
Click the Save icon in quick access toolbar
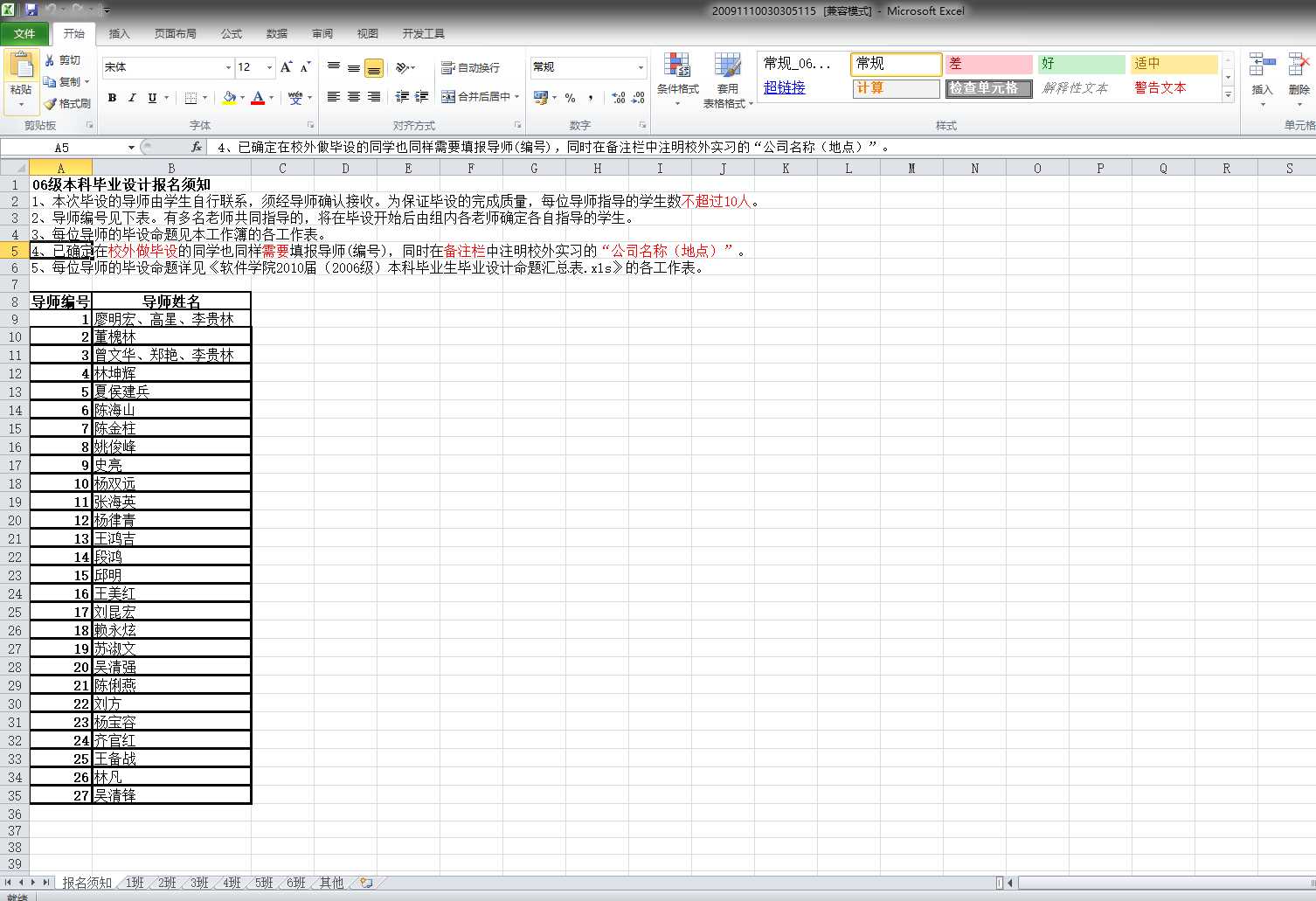[31, 10]
